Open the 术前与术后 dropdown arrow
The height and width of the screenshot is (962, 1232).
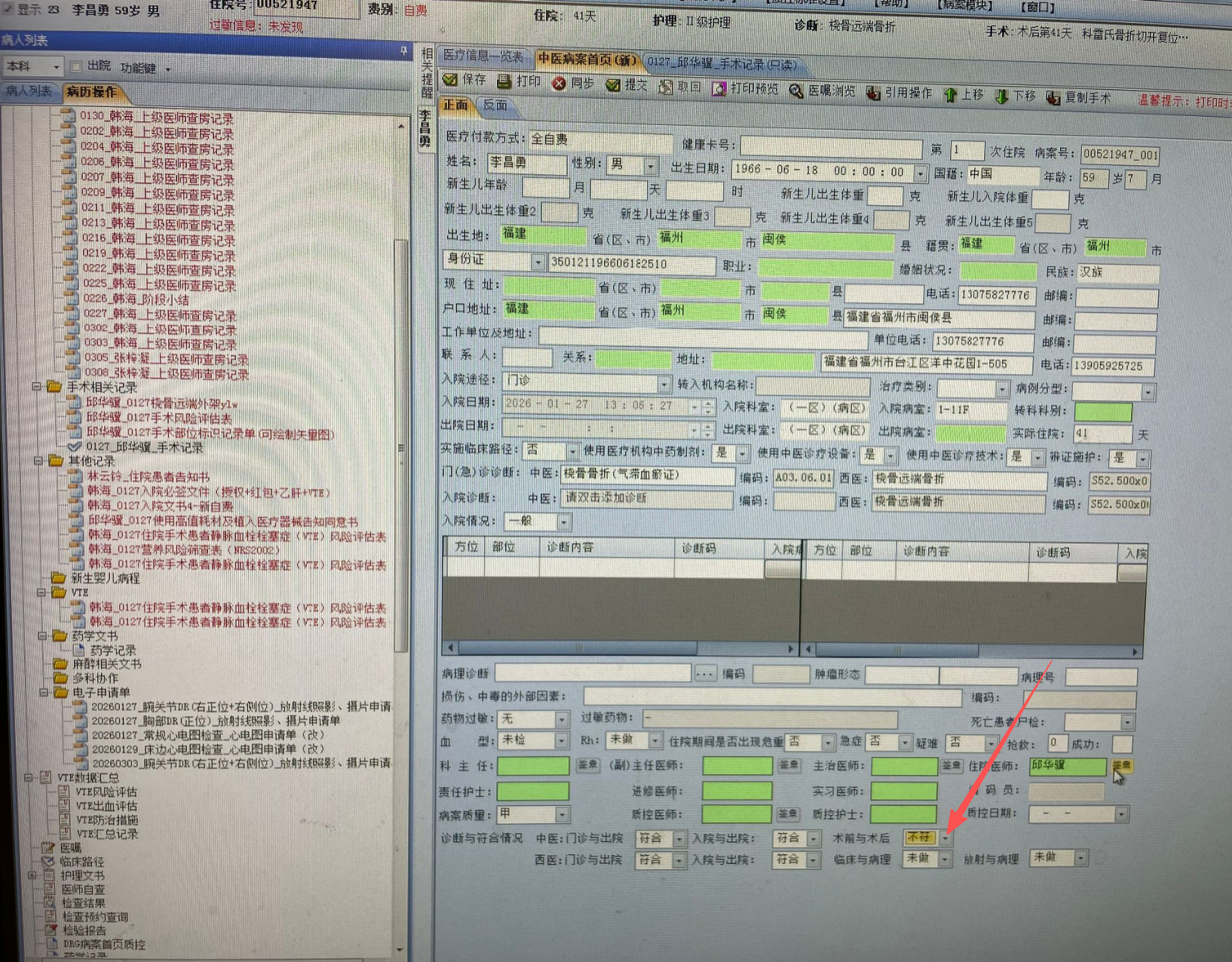click(x=945, y=838)
